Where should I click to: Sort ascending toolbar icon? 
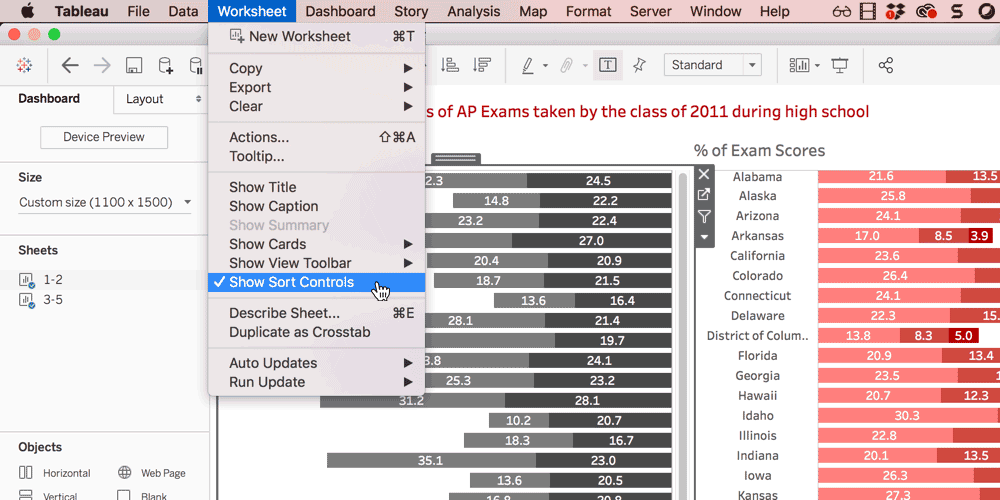450,65
